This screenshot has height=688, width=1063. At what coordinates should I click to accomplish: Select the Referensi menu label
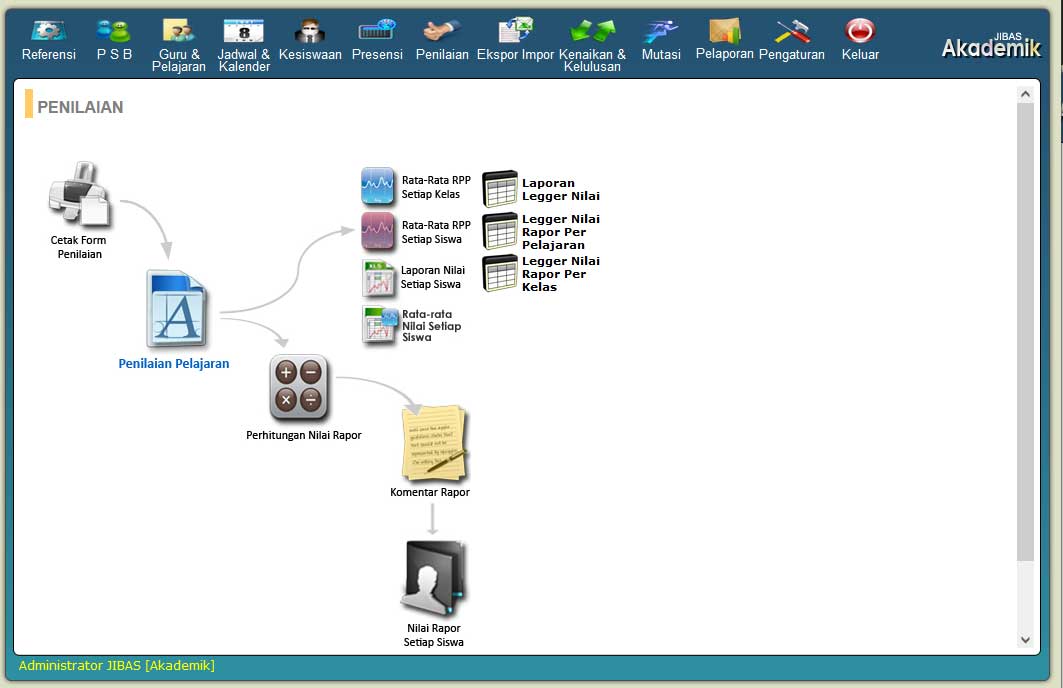[x=49, y=54]
